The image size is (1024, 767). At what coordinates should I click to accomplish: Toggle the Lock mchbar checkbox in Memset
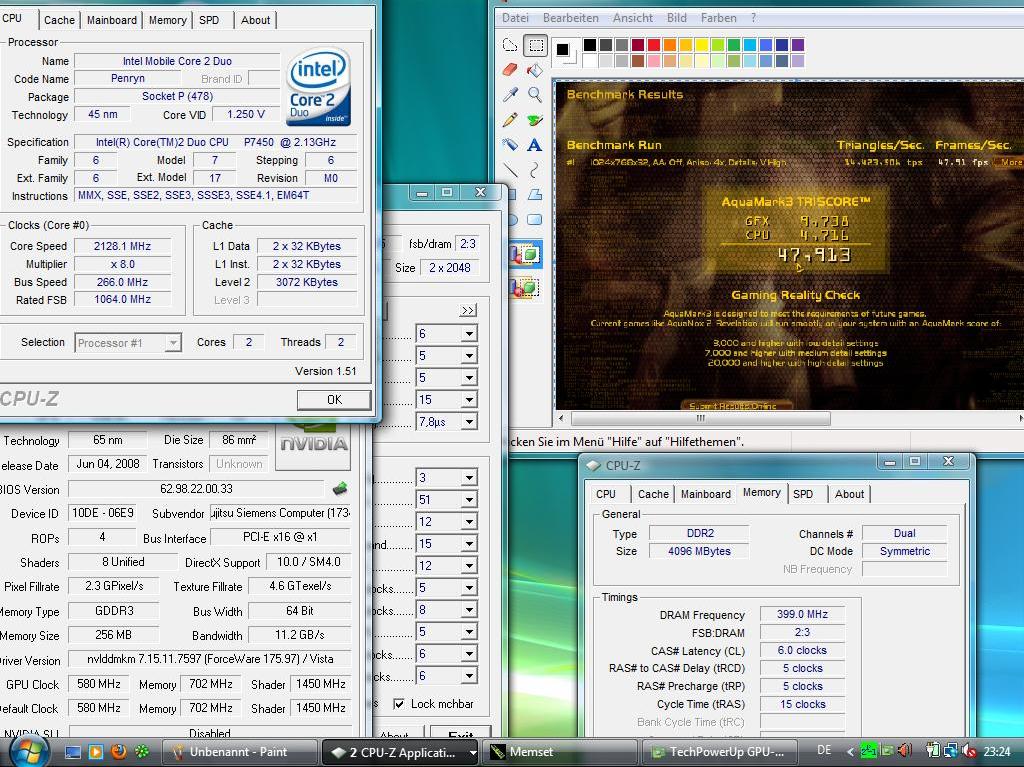coord(399,704)
